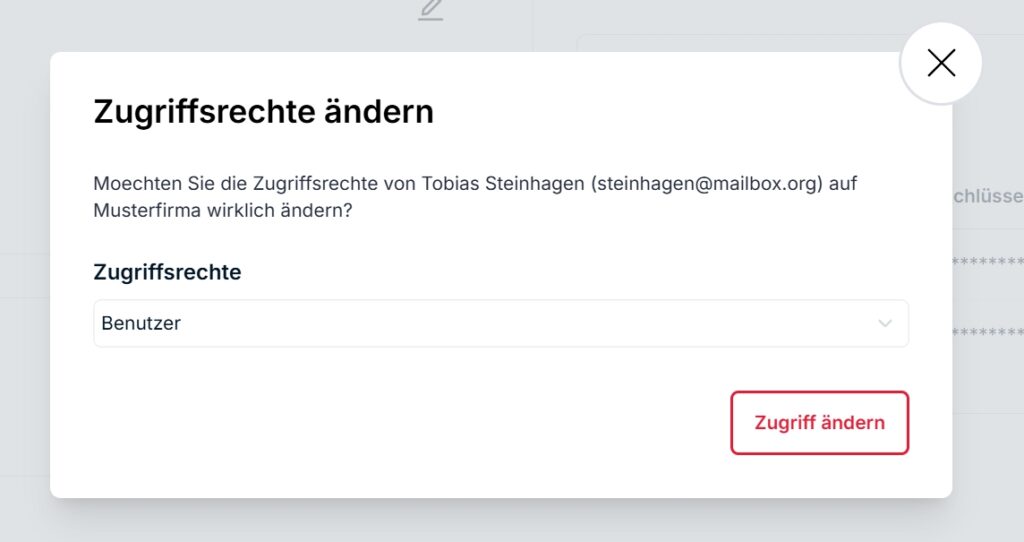This screenshot has width=1024, height=542.
Task: Close the Zugriffsrechte ändern dialog with X
Action: [940, 63]
